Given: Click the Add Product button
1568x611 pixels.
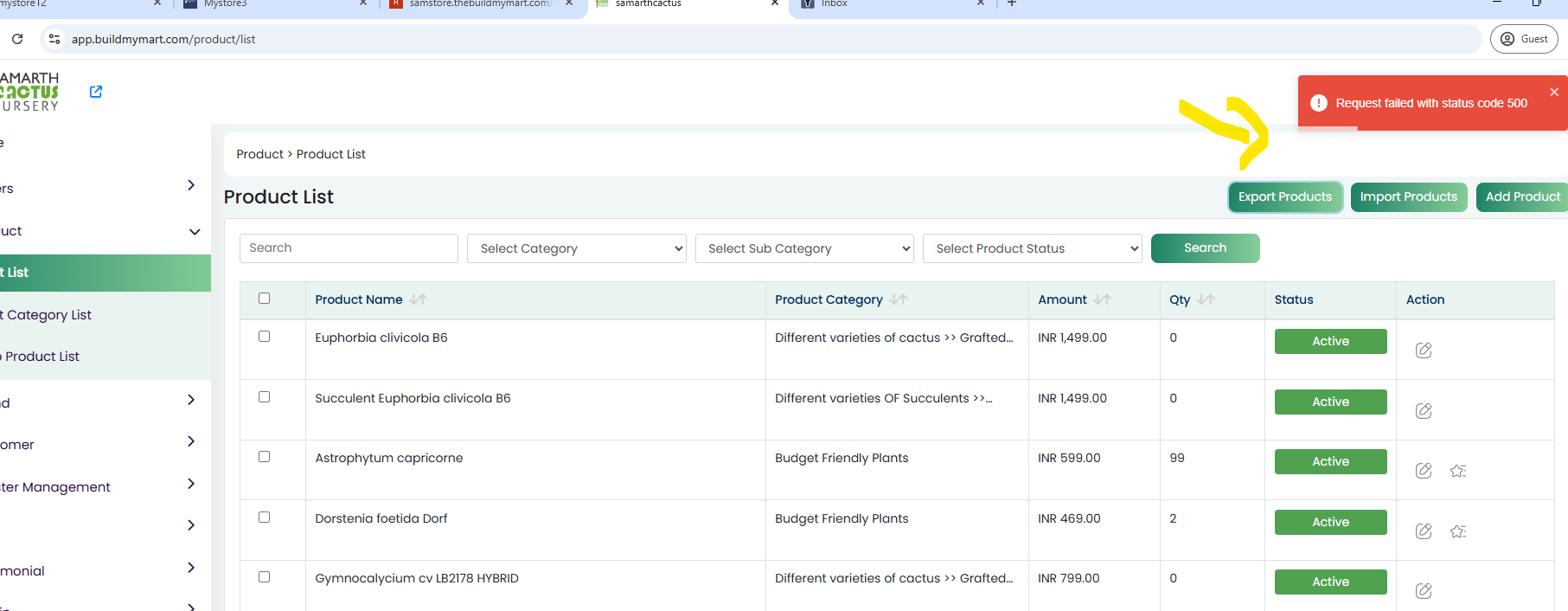Looking at the screenshot, I should pyautogui.click(x=1523, y=197).
